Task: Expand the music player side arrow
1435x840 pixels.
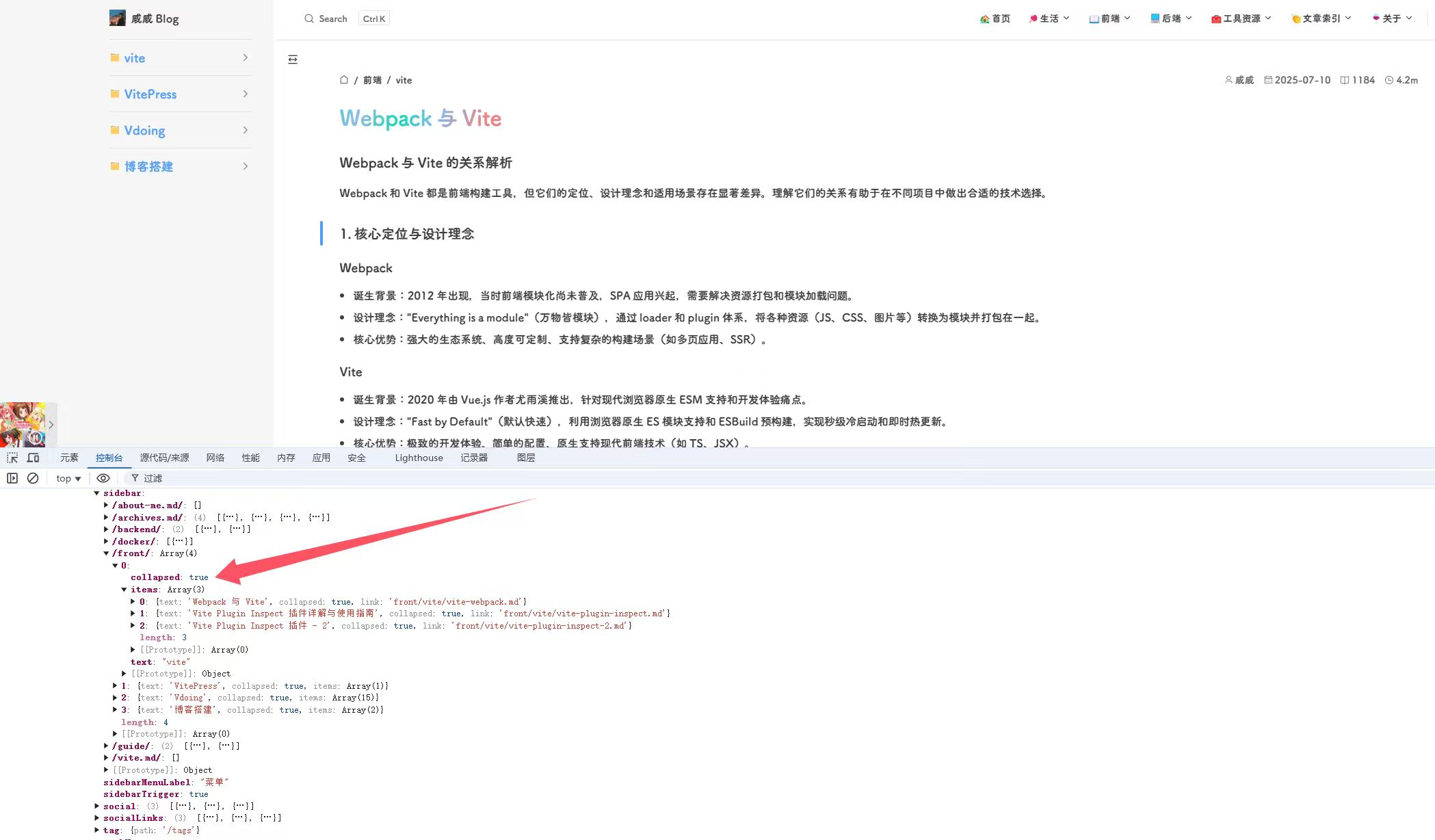Action: pos(51,425)
